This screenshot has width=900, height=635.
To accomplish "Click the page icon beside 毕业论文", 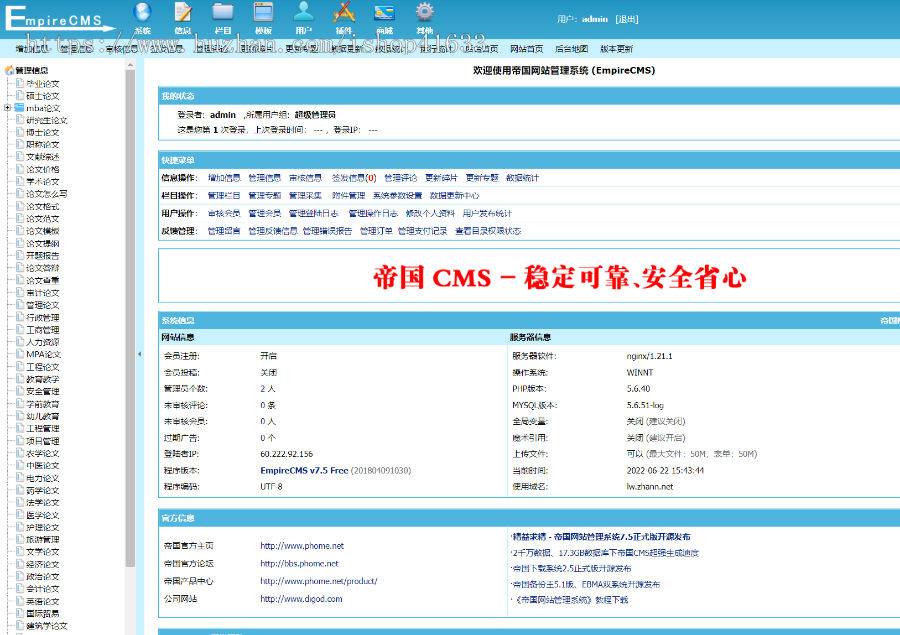I will 20,83.
